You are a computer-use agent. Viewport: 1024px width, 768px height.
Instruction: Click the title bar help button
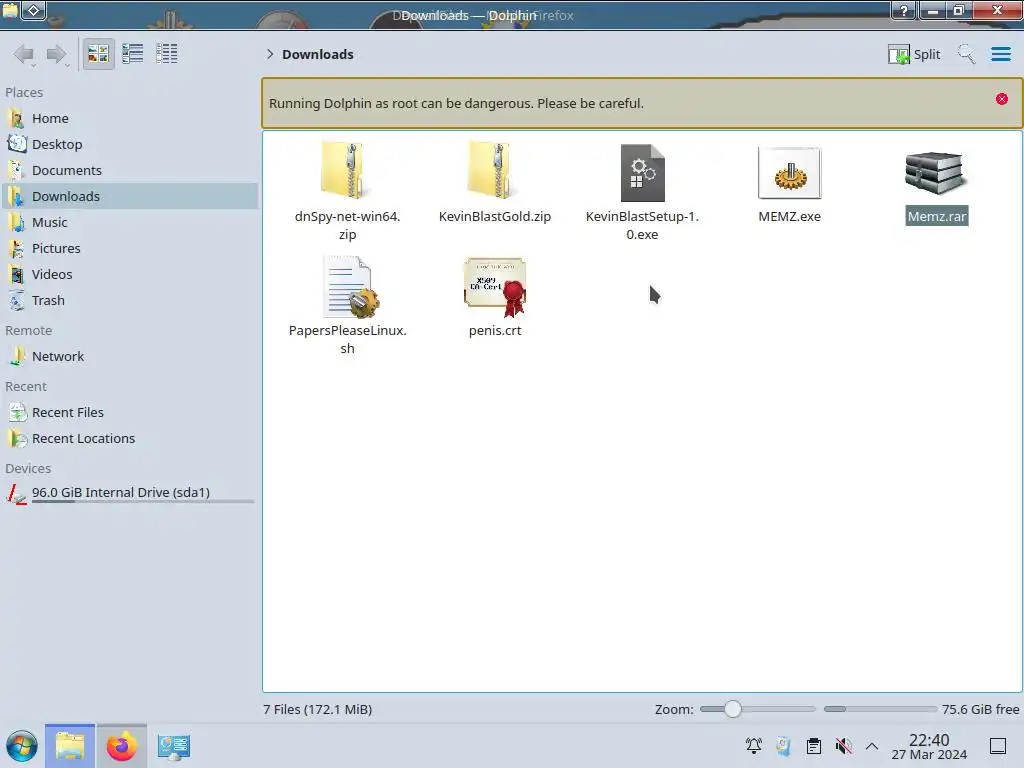(x=904, y=10)
